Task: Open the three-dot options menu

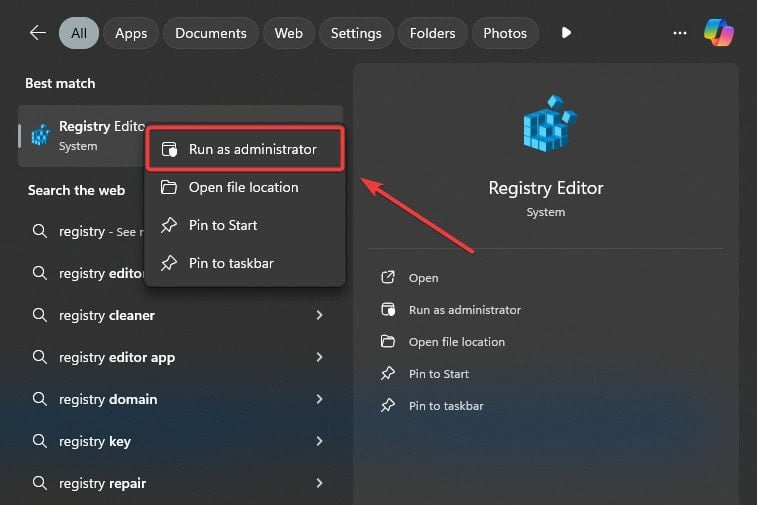Action: [x=680, y=33]
